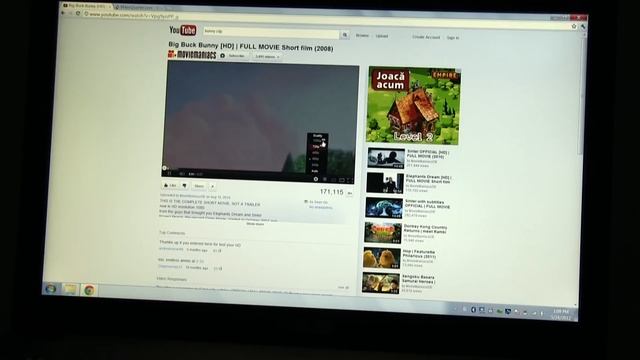The width and height of the screenshot is (640, 360).
Task: Click the bookmark star icon
Action: 573,26
